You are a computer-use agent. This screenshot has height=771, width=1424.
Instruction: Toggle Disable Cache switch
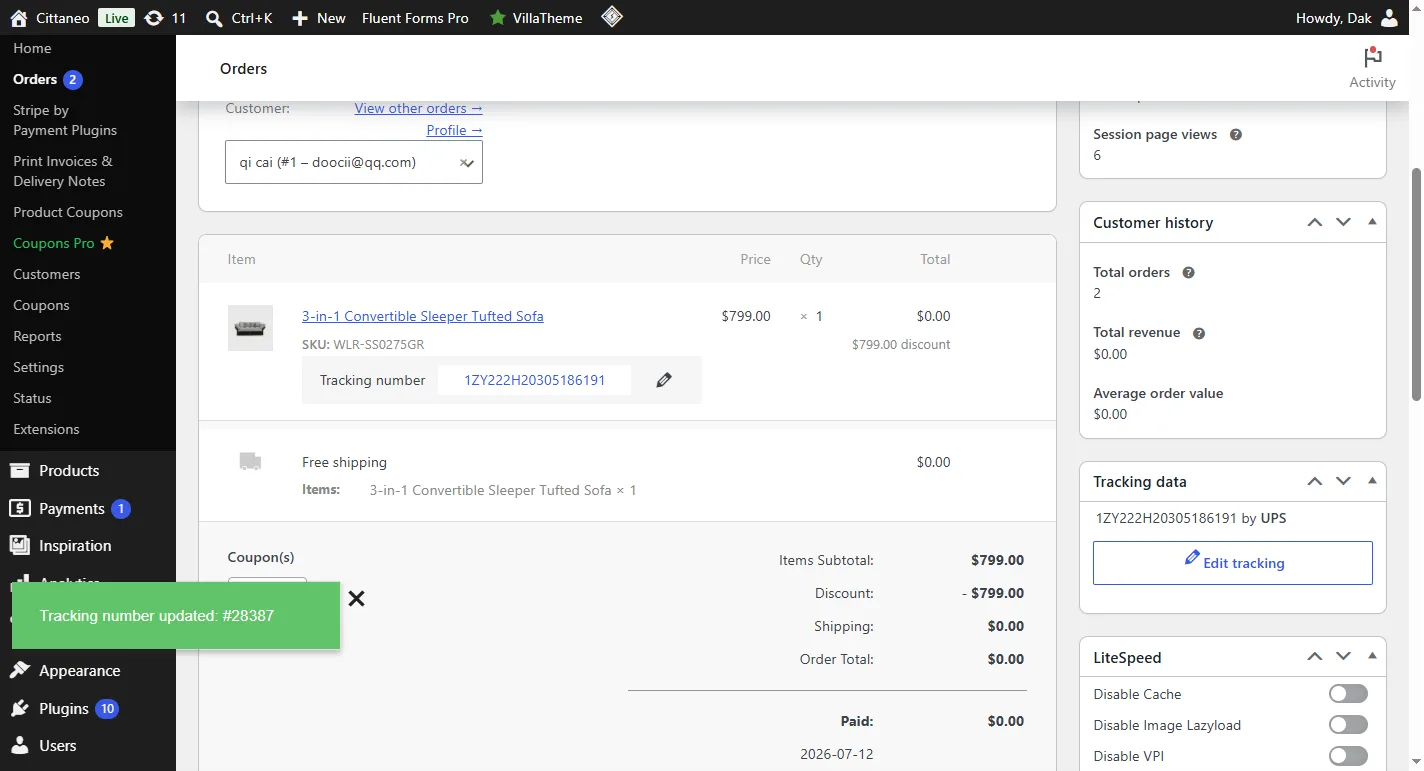(x=1348, y=694)
